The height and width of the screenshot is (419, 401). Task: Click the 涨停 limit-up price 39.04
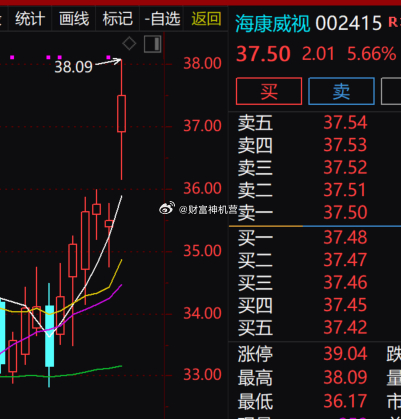[345, 353]
